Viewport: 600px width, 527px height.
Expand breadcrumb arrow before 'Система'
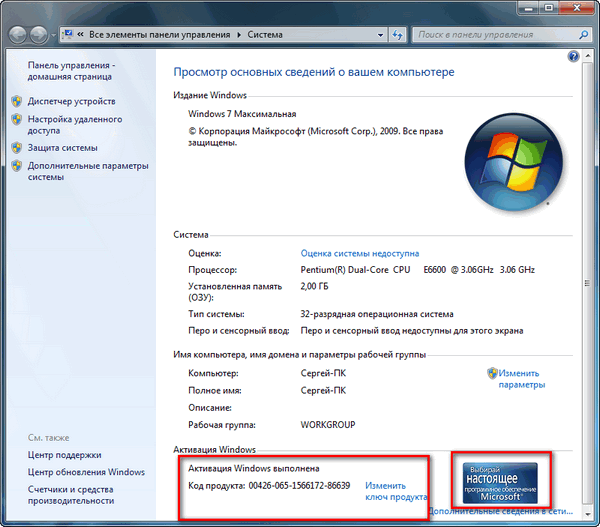[x=239, y=35]
